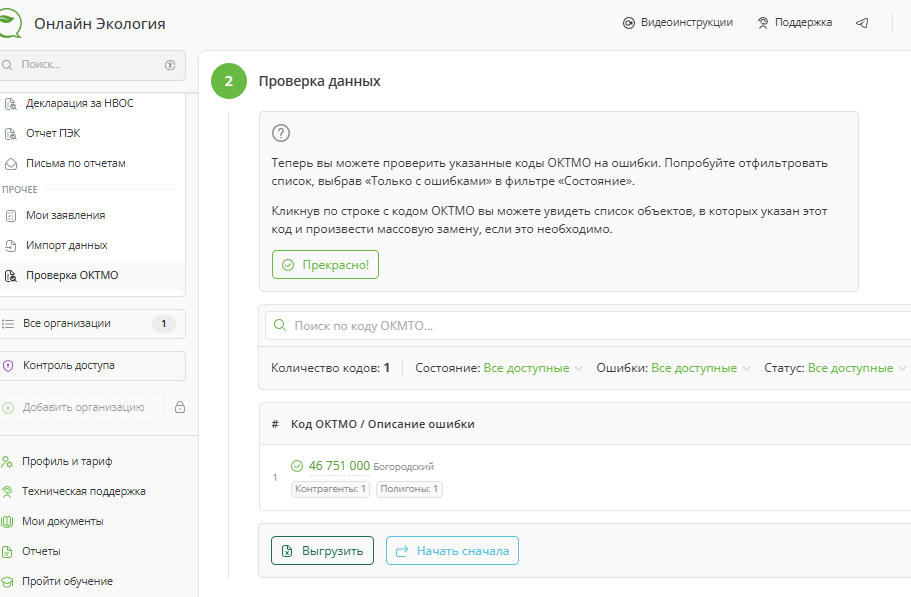
Task: Click the lock icon beside Добавить организацию
Action: pyautogui.click(x=180, y=407)
